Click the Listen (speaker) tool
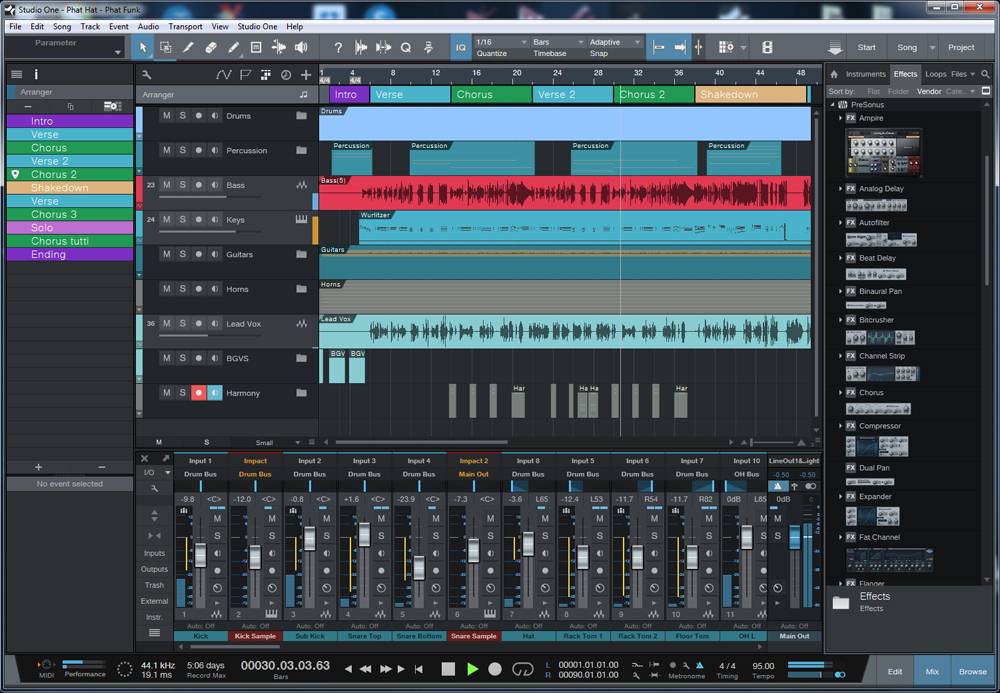The width and height of the screenshot is (1000, 693). (x=301, y=47)
